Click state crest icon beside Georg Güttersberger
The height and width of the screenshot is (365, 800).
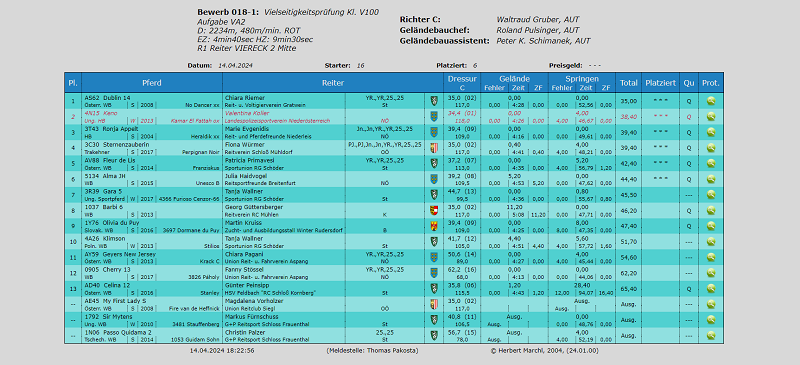(x=434, y=210)
